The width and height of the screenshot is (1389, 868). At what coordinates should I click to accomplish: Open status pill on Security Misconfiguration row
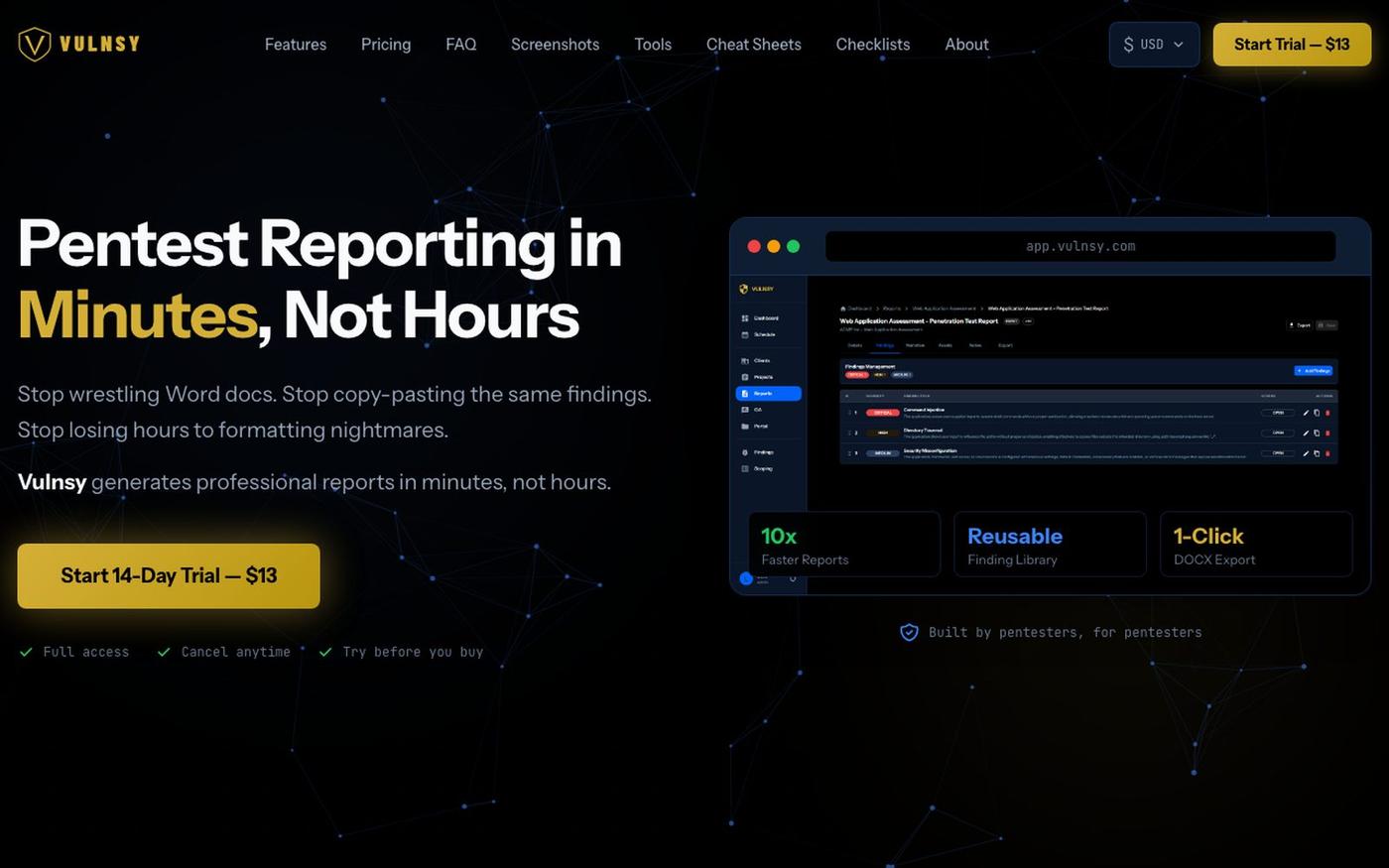point(1278,453)
